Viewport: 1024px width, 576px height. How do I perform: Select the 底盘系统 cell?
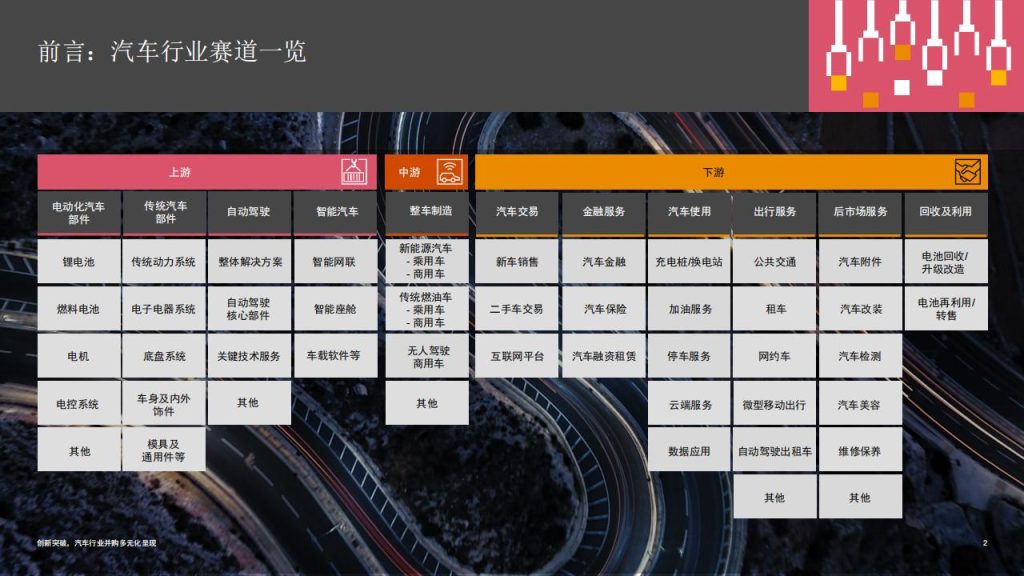click(x=164, y=356)
